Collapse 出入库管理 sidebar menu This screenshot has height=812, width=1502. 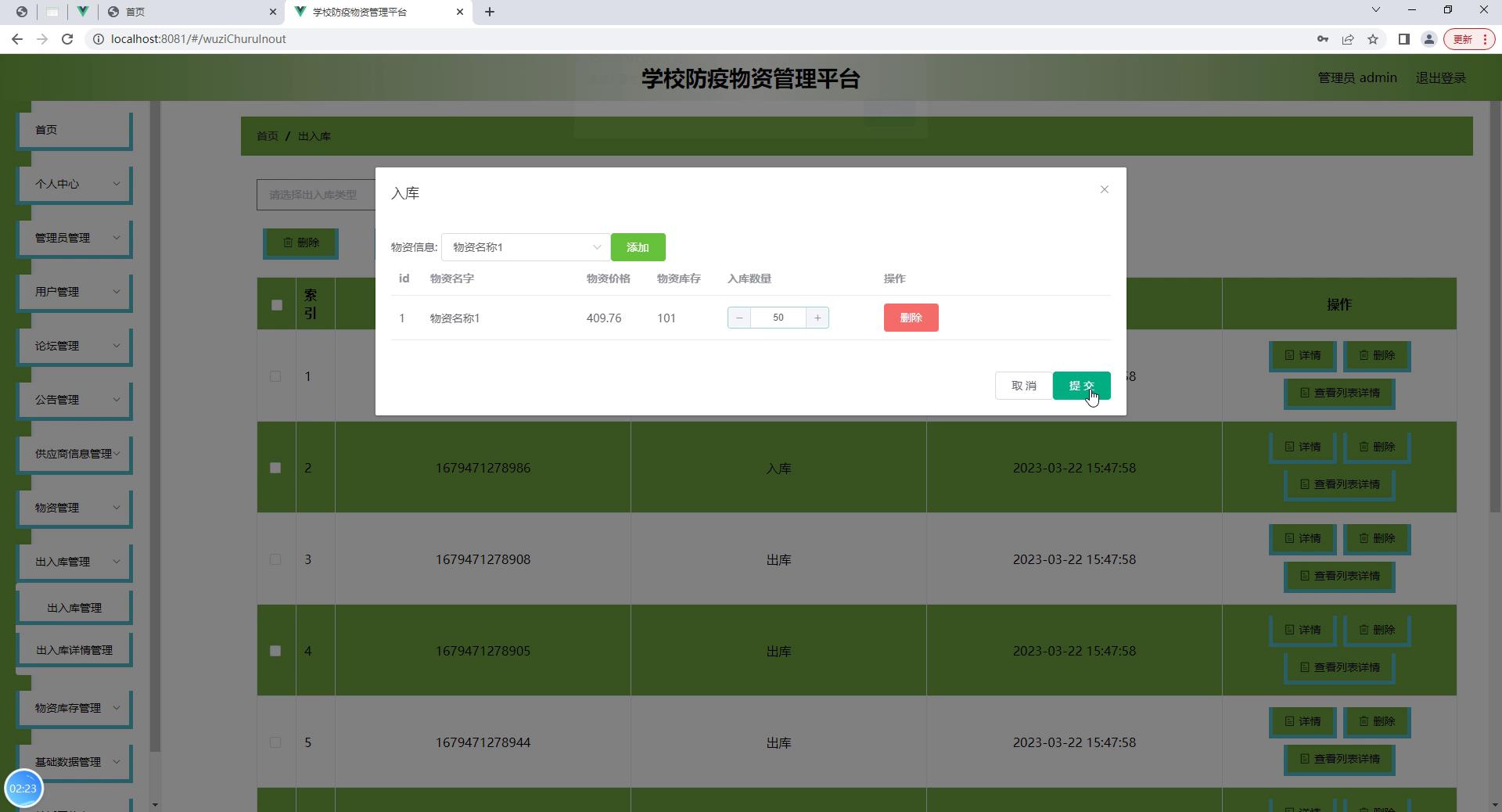[x=74, y=562]
